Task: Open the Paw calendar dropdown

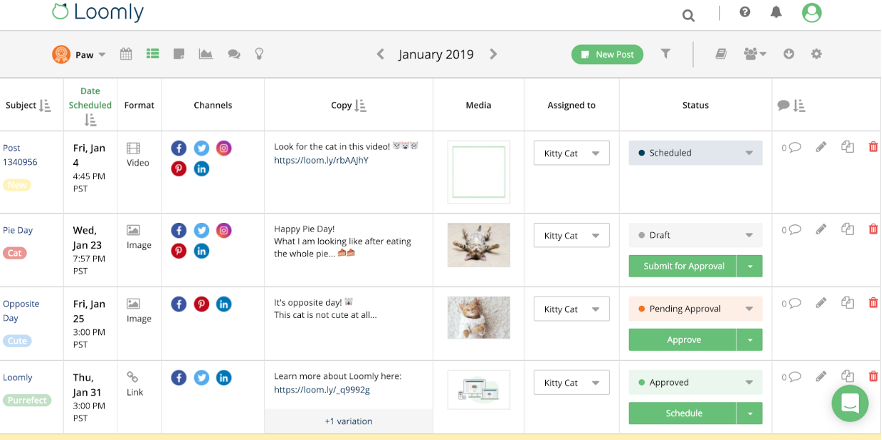Action: [x=80, y=55]
